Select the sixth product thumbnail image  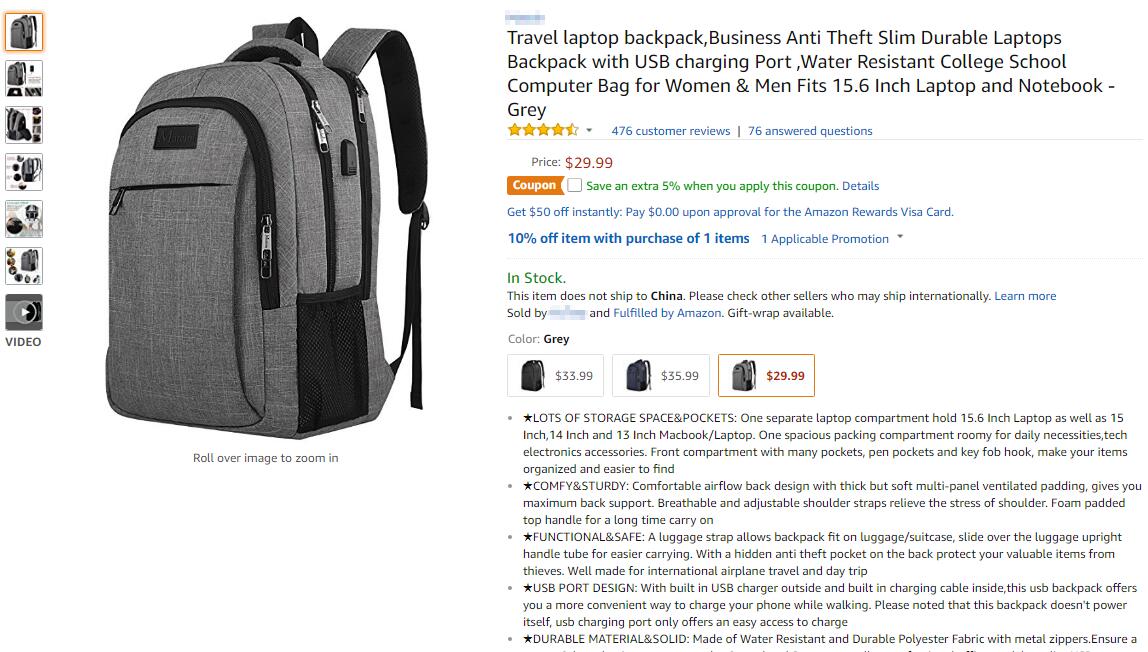(23, 266)
